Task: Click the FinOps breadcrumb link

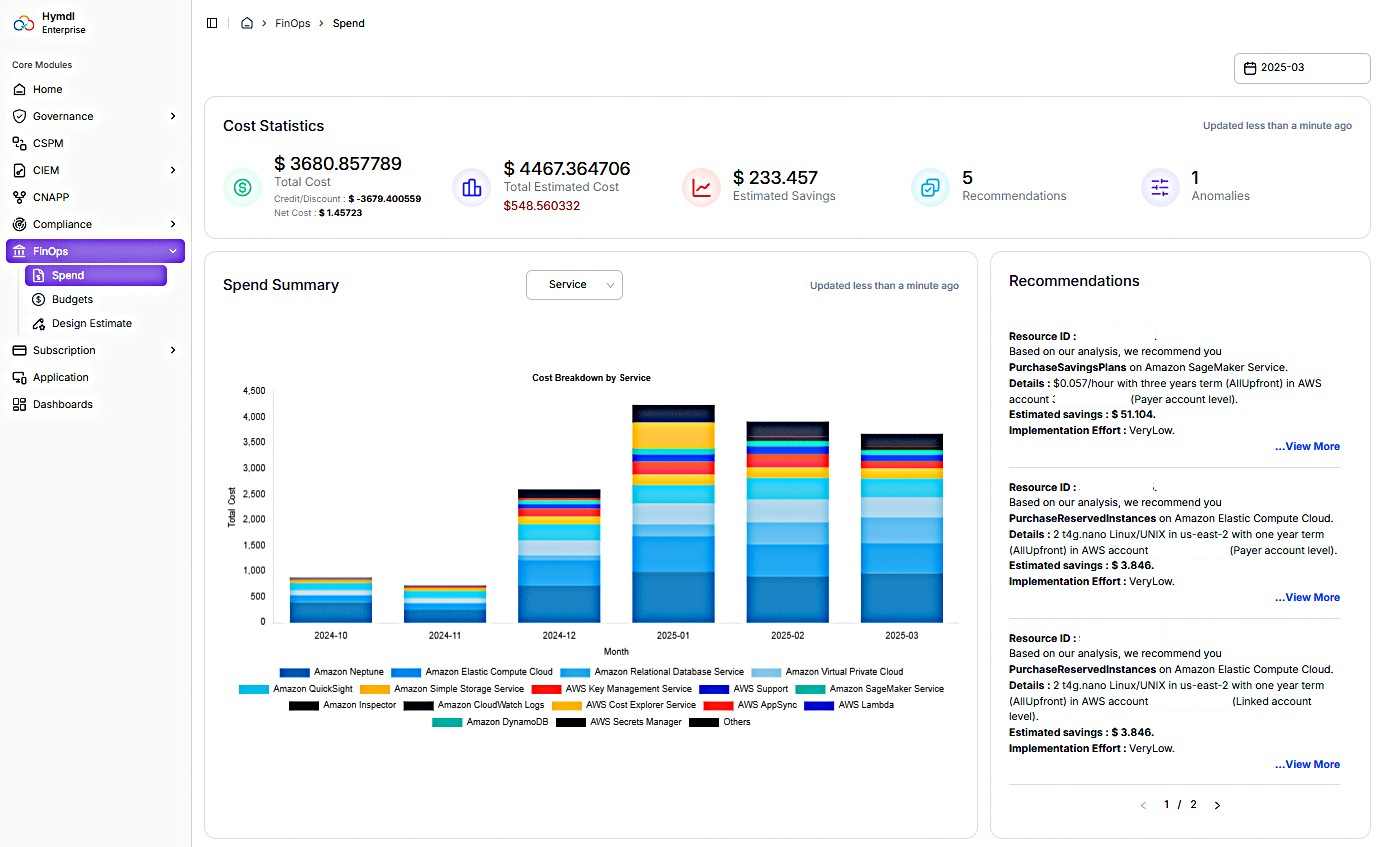Action: pyautogui.click(x=293, y=23)
